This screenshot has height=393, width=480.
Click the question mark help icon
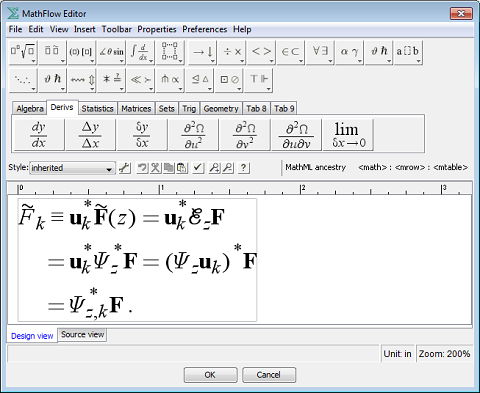[x=244, y=167]
